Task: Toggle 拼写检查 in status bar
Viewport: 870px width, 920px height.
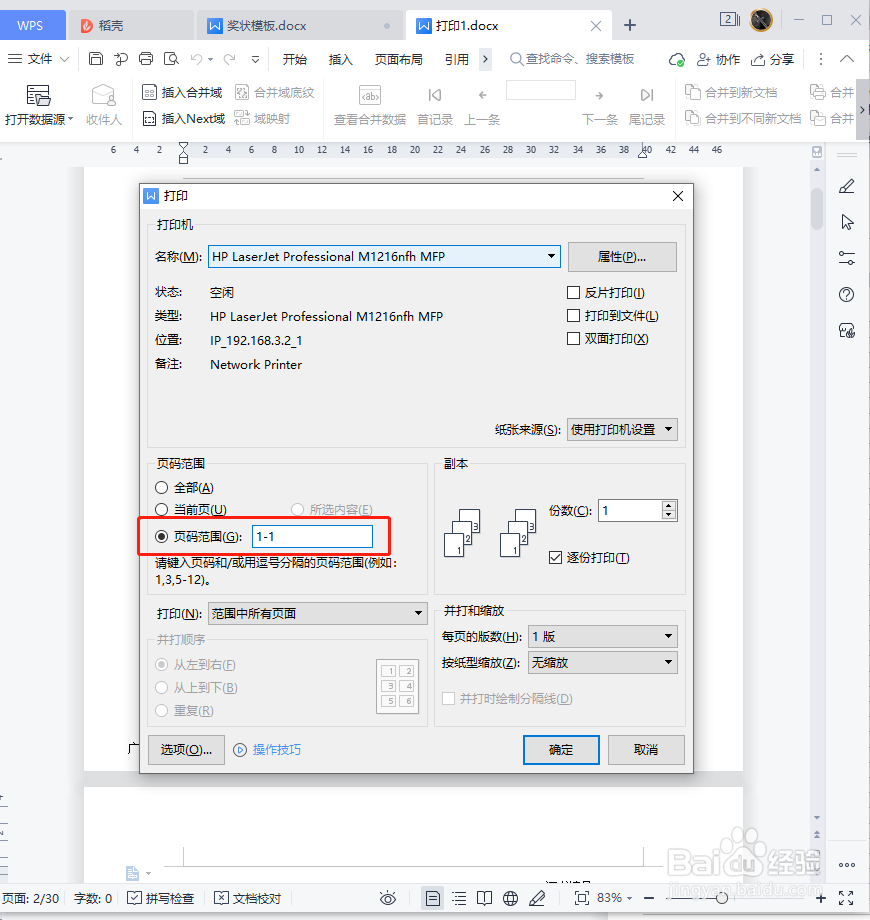Action: point(161,898)
